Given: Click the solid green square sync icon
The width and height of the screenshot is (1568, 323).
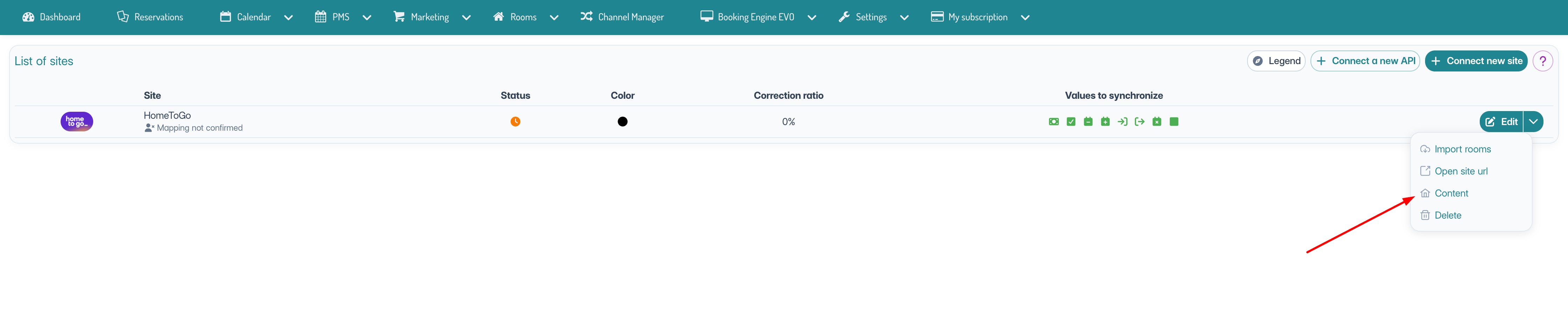Looking at the screenshot, I should click(x=1174, y=122).
